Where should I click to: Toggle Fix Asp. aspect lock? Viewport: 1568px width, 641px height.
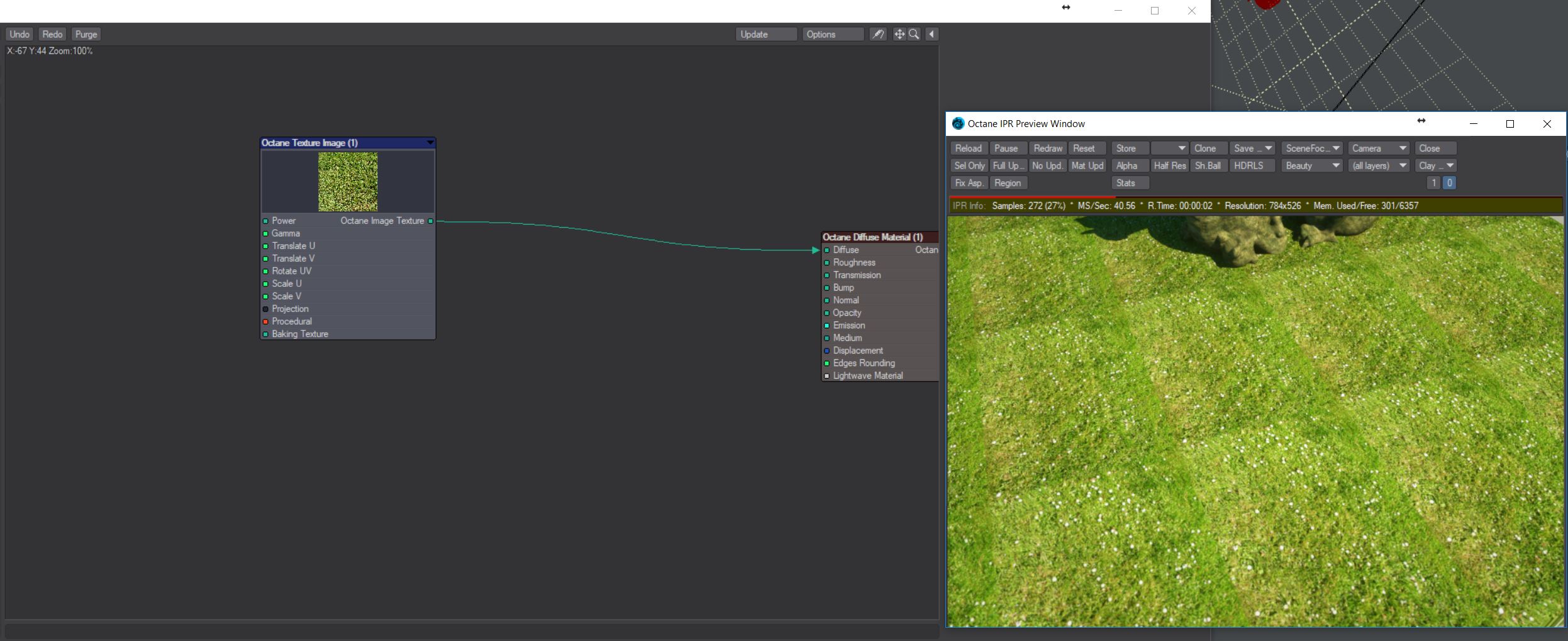(969, 183)
